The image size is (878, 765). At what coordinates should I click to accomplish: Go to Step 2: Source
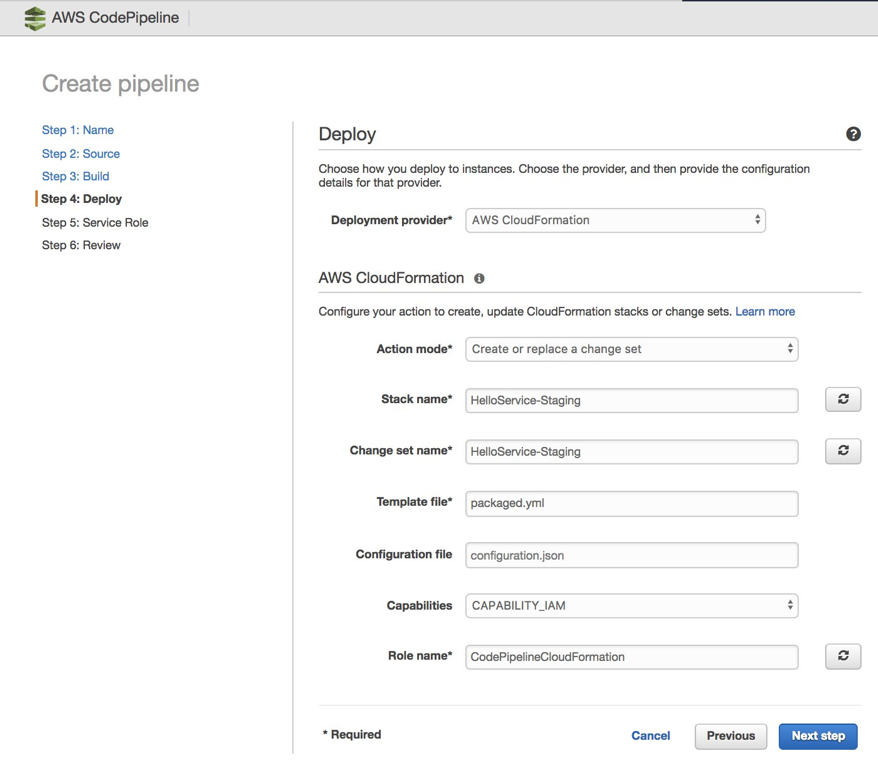tap(81, 154)
